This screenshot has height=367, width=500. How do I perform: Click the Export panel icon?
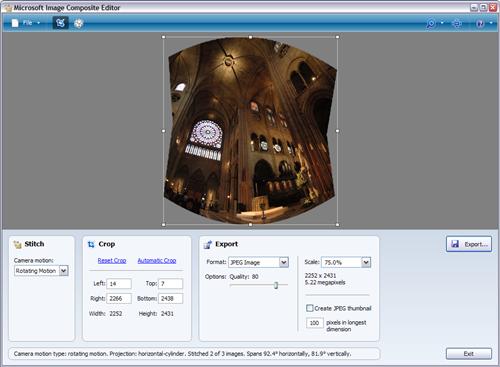(x=208, y=244)
